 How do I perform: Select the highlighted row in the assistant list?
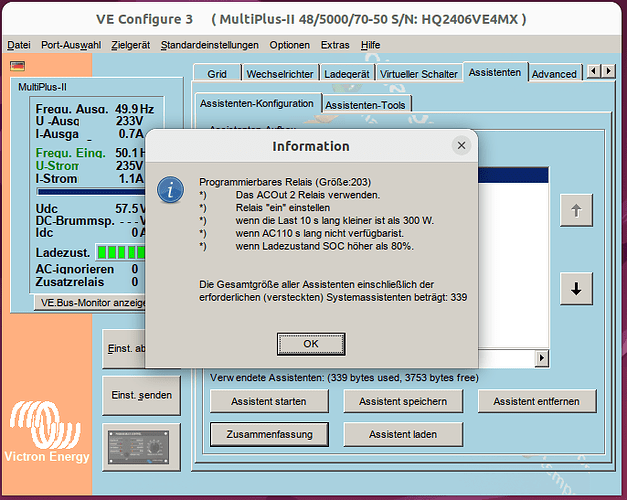click(x=513, y=175)
